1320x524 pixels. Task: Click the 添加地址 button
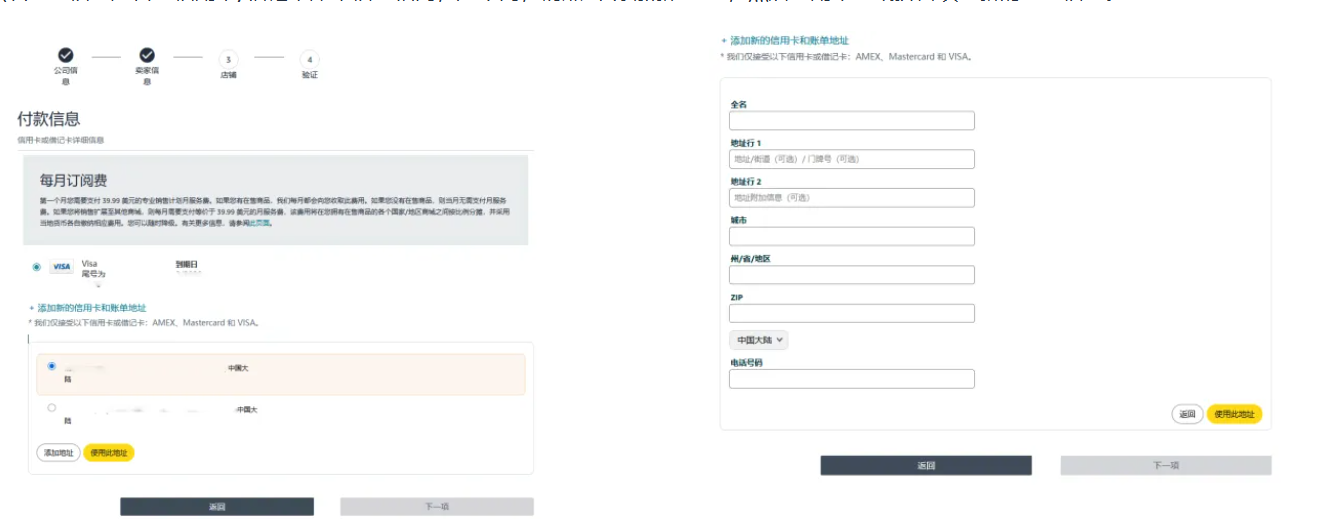pos(58,453)
